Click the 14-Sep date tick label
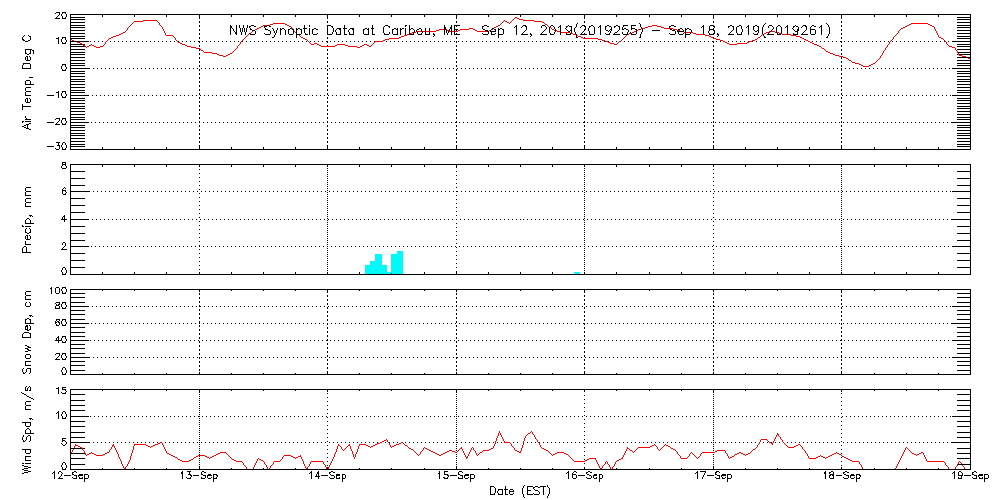 point(328,478)
